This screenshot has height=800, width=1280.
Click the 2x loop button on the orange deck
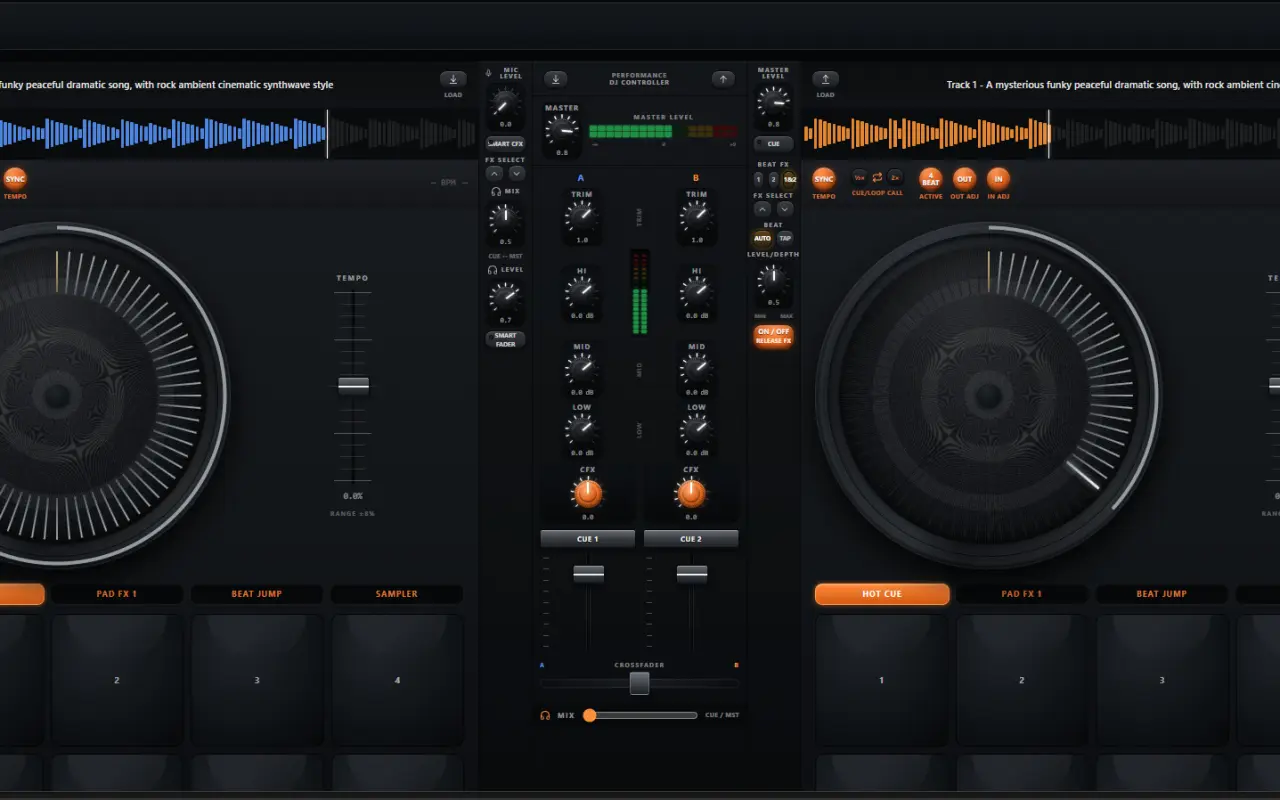pyautogui.click(x=895, y=176)
